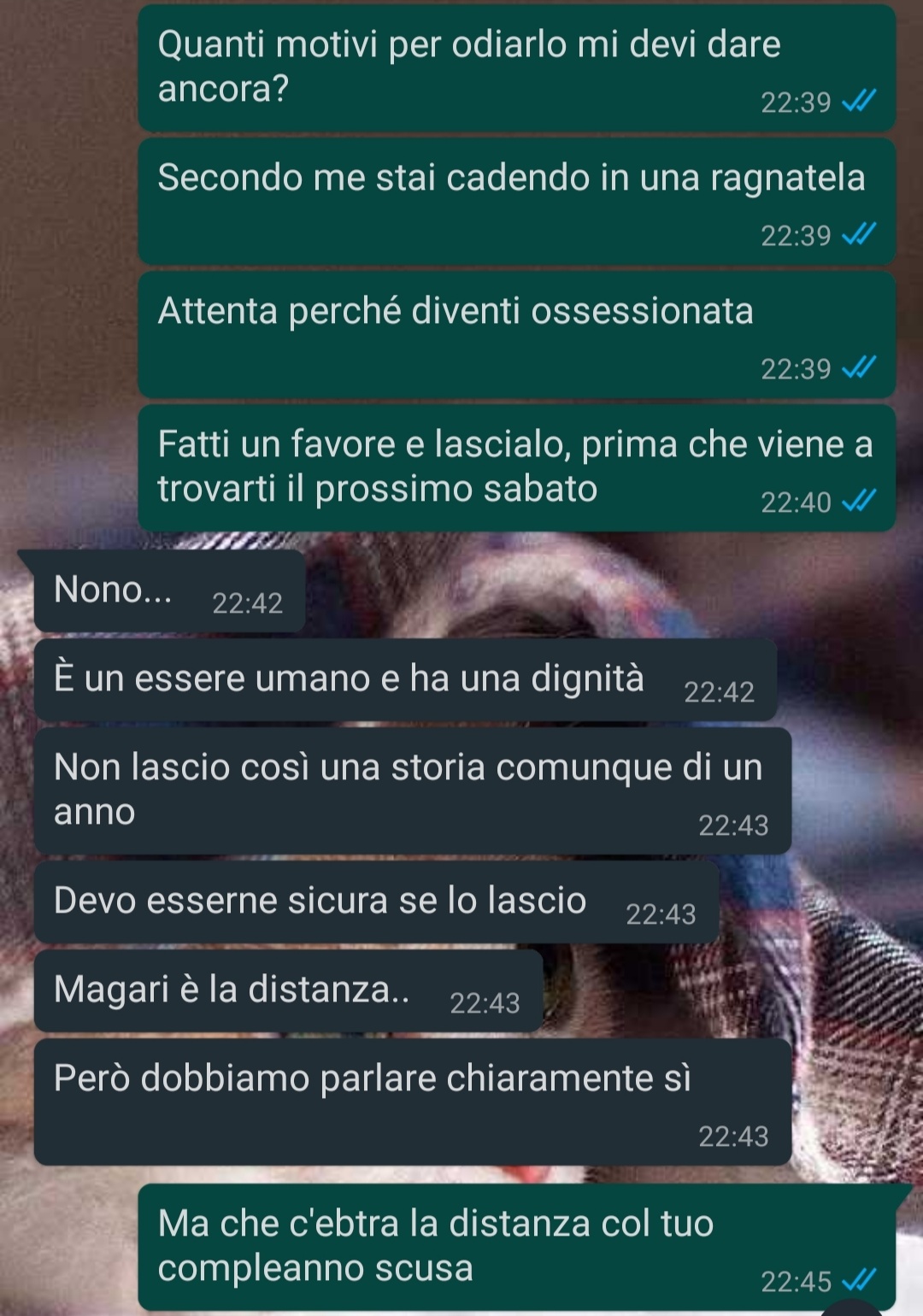Tap message 'Fatti un favore e lascialo'
Image resolution: width=923 pixels, height=1316 pixels.
coord(516,468)
